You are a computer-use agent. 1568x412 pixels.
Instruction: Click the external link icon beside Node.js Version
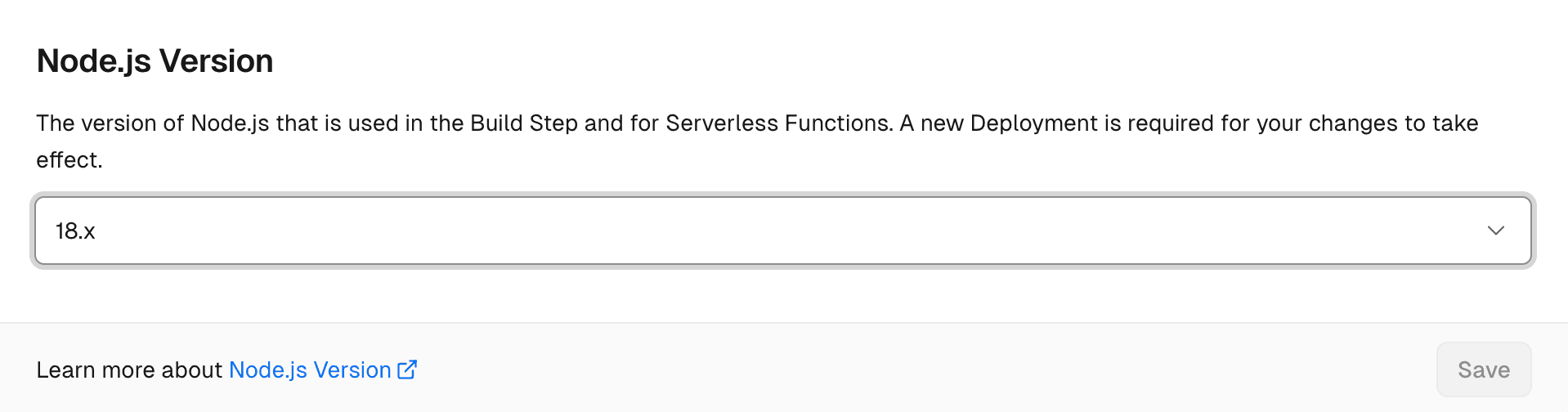pos(407,369)
